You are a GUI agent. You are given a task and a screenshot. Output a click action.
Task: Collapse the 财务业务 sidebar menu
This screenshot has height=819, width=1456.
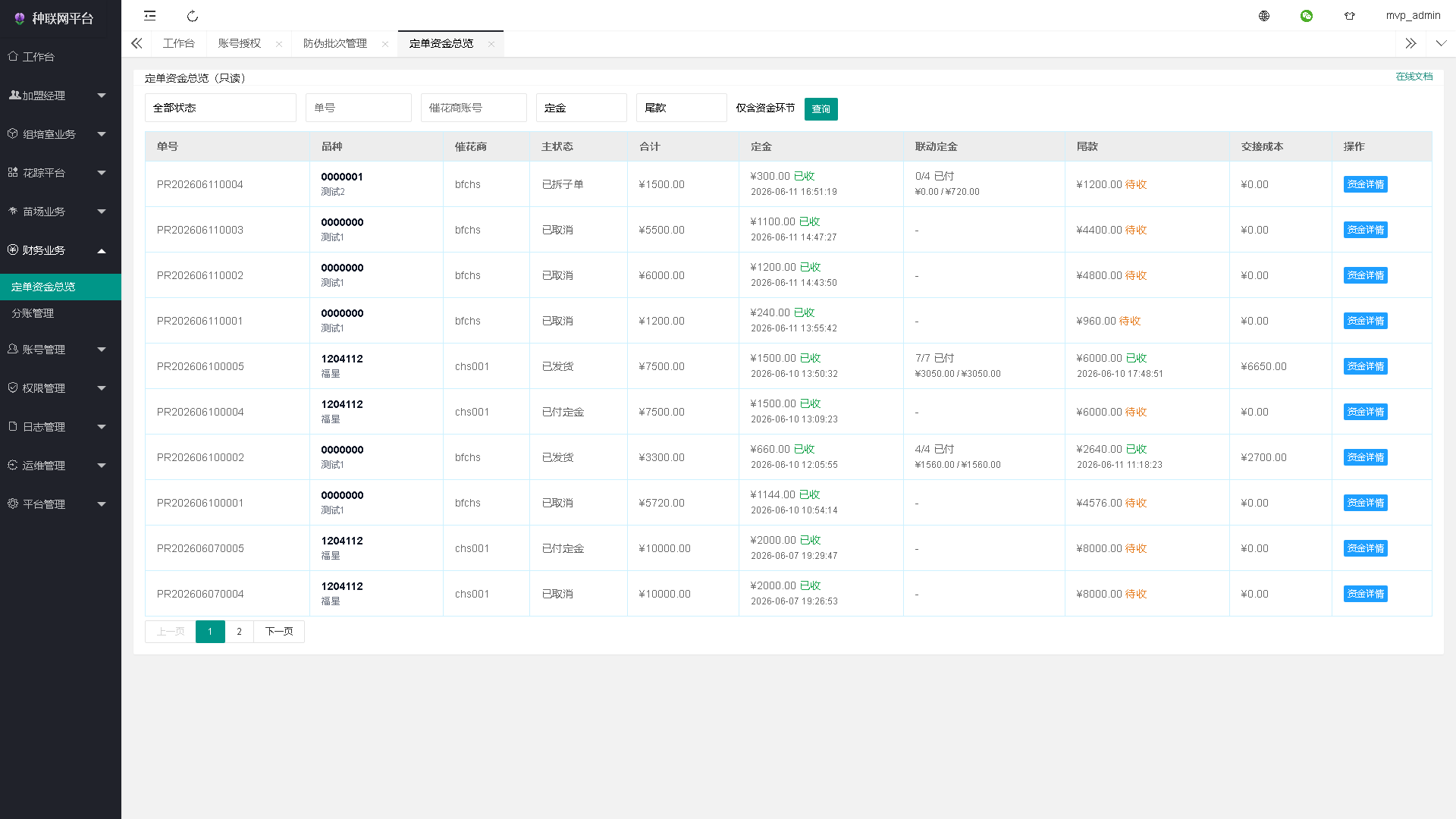61,250
